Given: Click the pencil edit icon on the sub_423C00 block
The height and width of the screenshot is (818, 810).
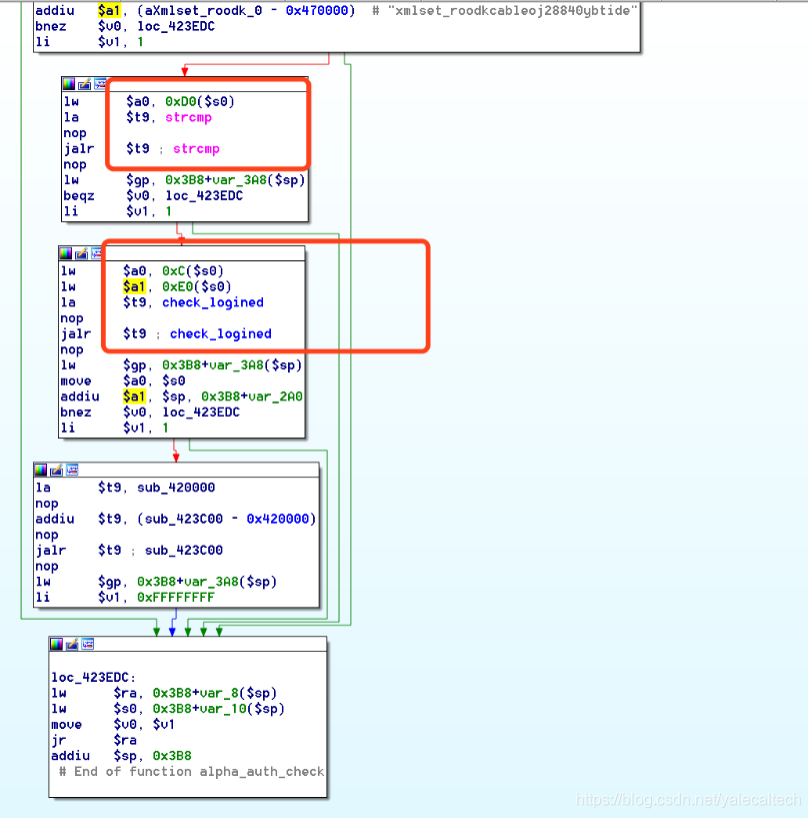Looking at the screenshot, I should [x=56, y=470].
